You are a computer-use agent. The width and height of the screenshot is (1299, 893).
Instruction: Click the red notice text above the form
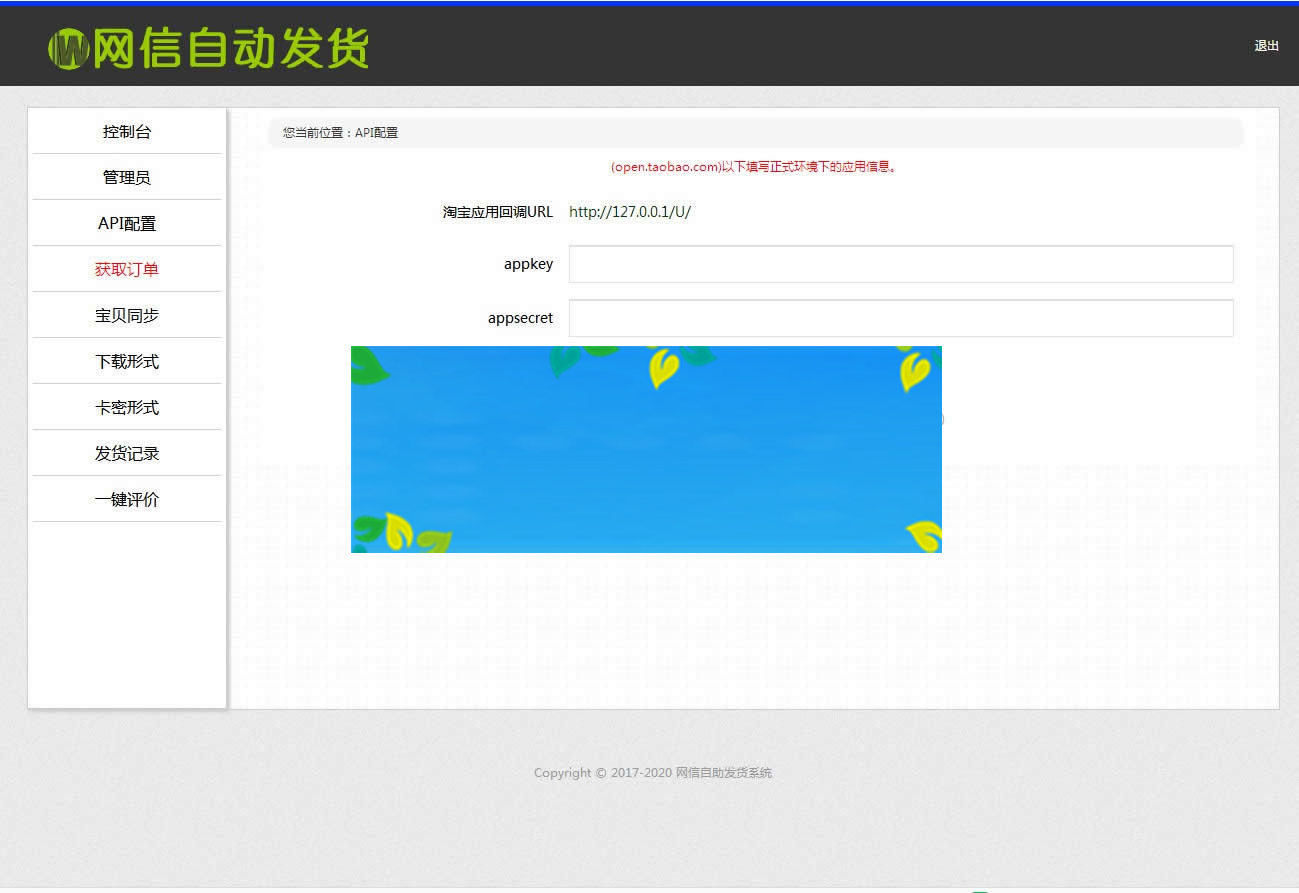[x=753, y=167]
